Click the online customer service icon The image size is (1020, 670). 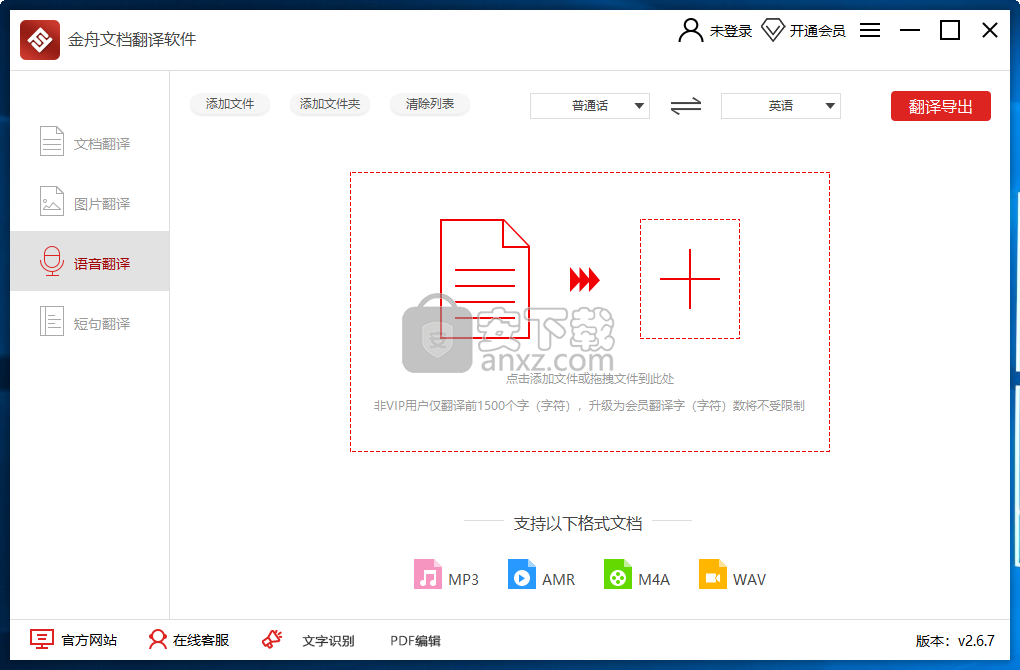158,640
